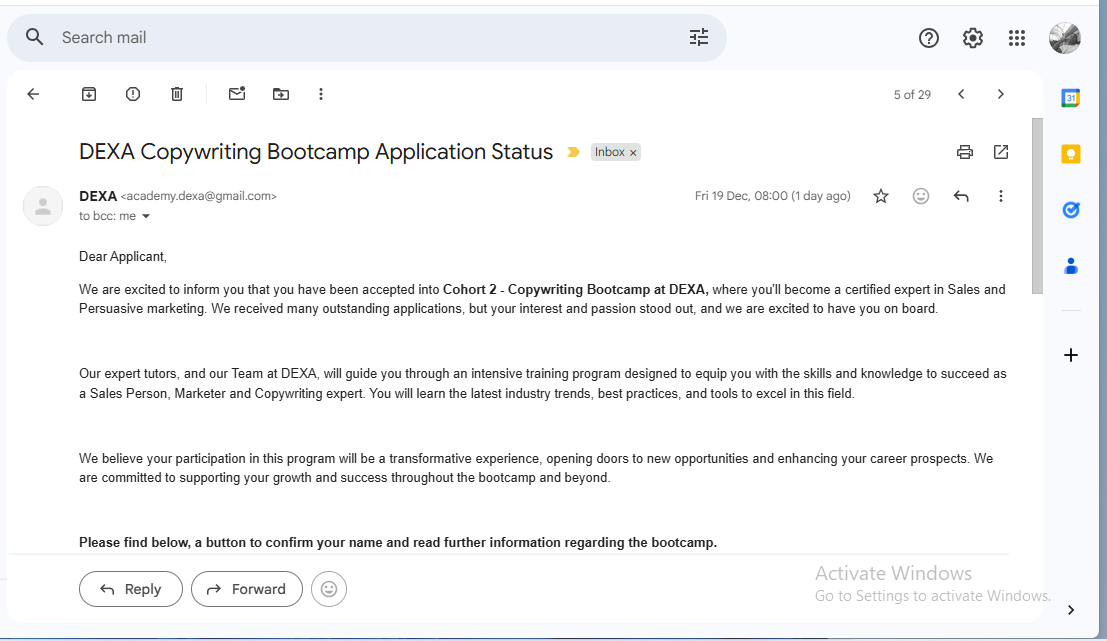
Task: Click the Forward button
Action: click(x=246, y=589)
